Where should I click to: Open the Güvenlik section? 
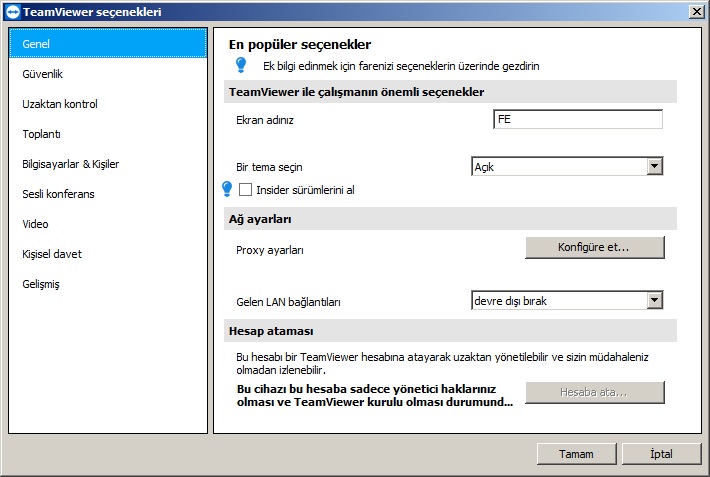tap(108, 74)
